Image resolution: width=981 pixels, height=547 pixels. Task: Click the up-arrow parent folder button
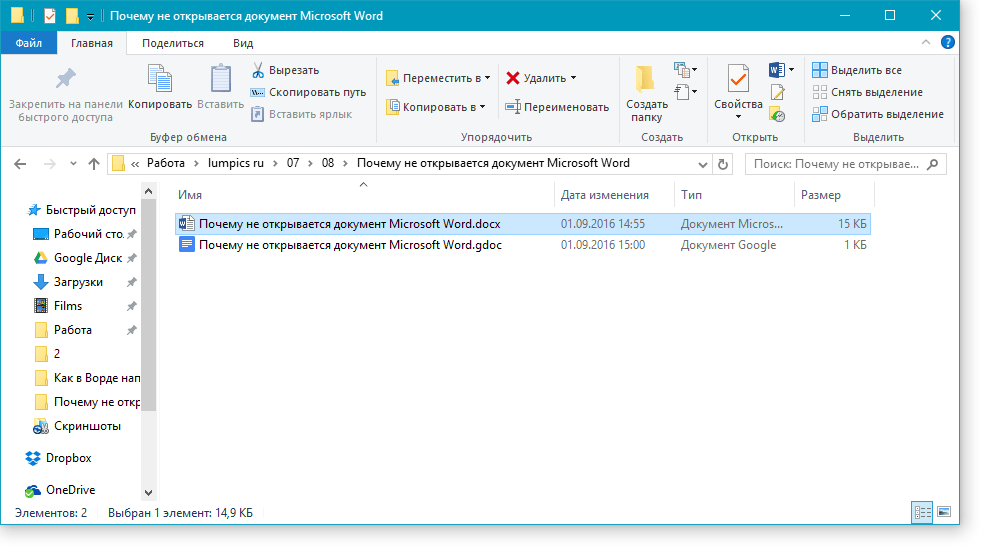94,164
